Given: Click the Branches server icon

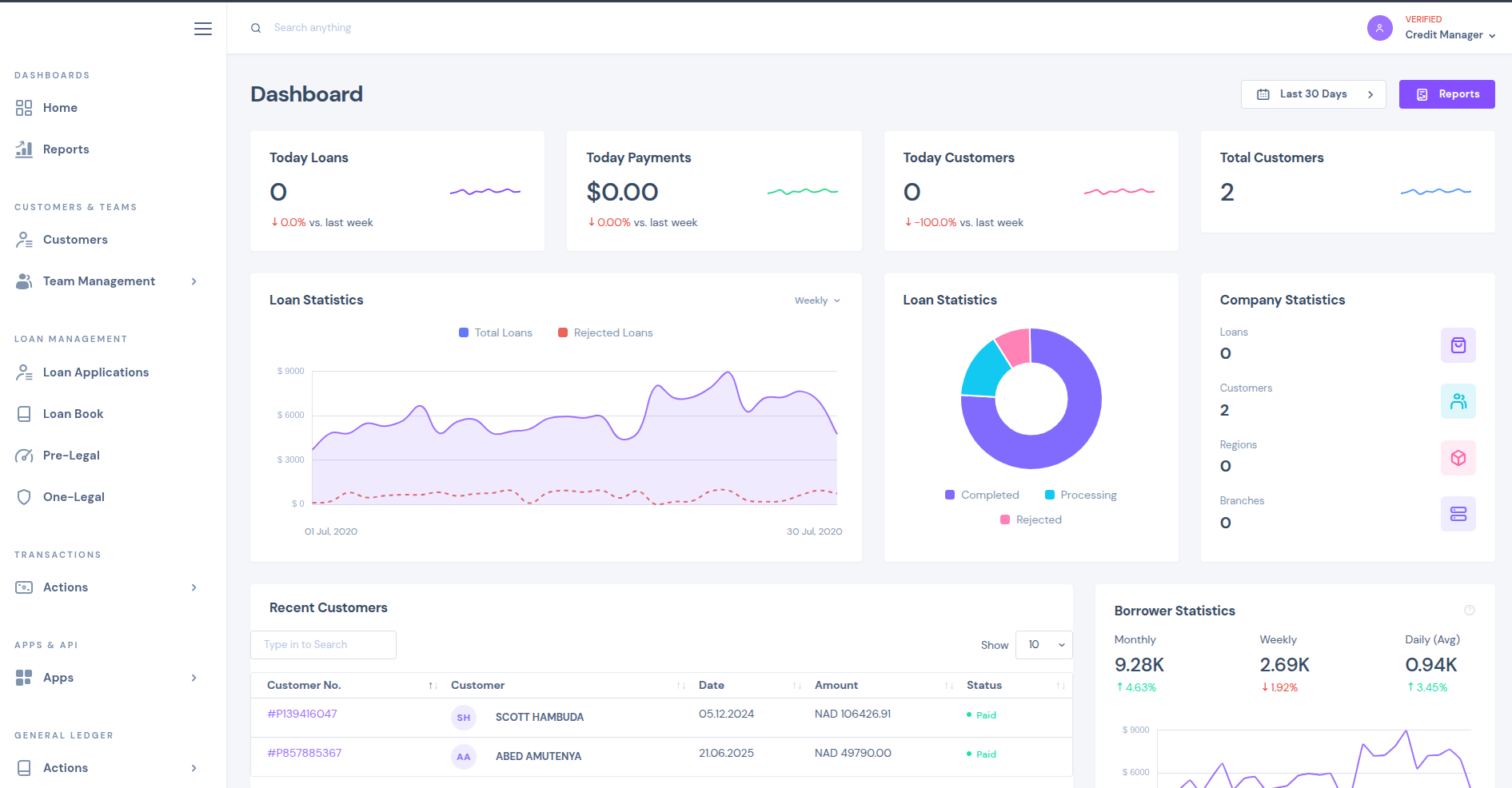Looking at the screenshot, I should pos(1458,514).
